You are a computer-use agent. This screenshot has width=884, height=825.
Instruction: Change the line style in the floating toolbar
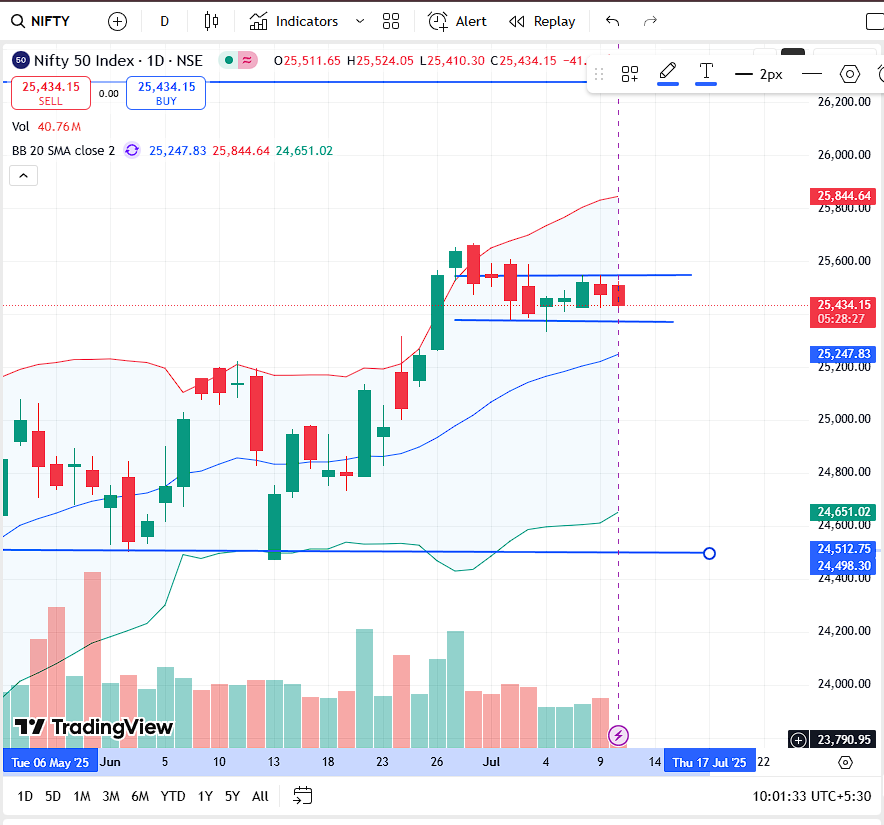pos(812,74)
